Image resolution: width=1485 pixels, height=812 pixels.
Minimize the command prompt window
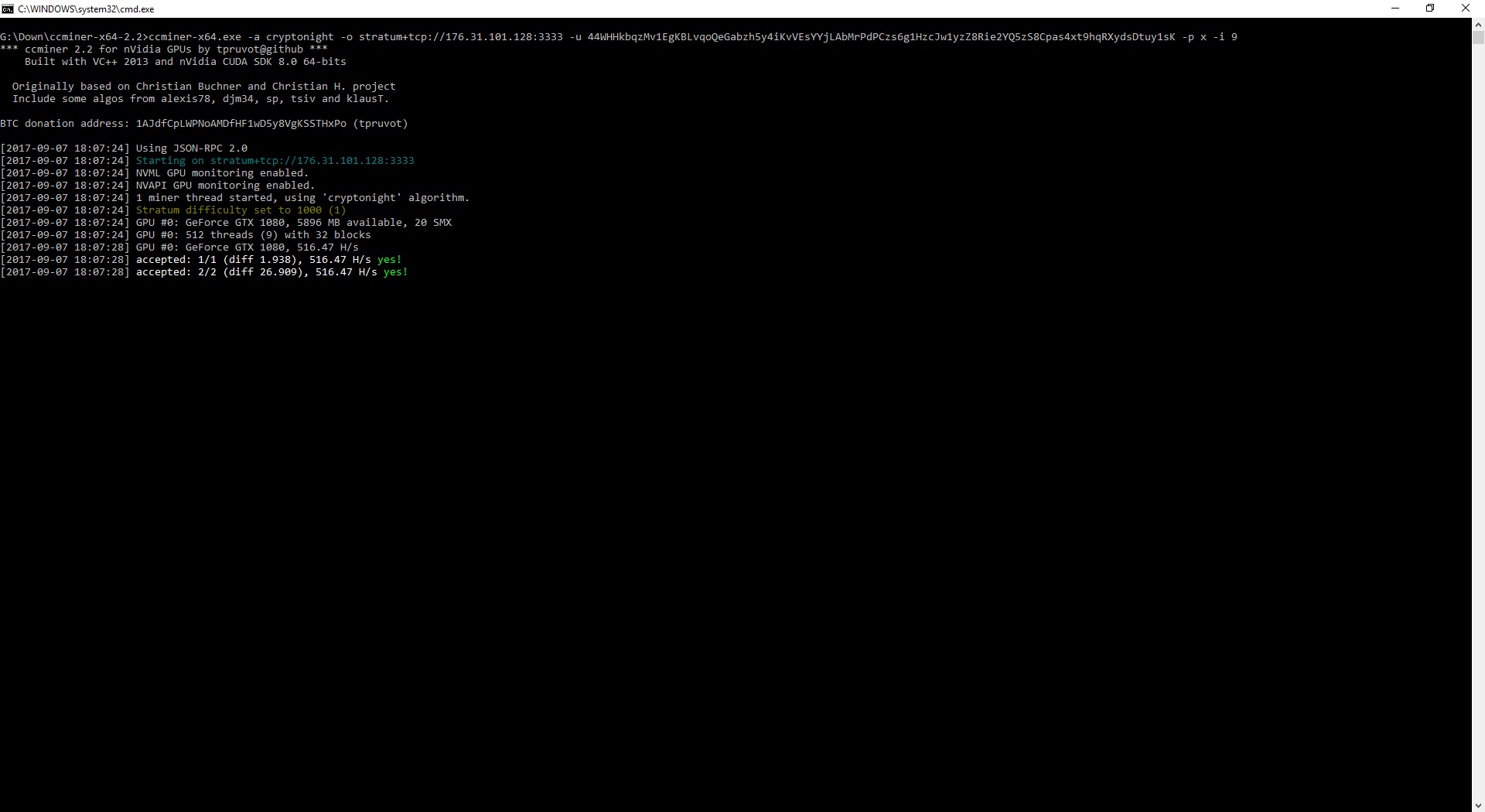click(x=1395, y=9)
